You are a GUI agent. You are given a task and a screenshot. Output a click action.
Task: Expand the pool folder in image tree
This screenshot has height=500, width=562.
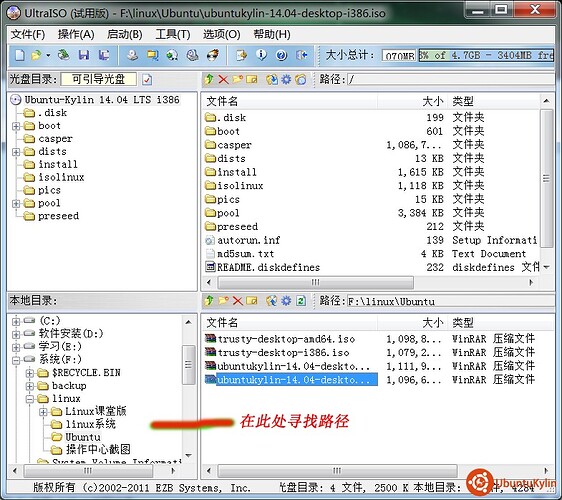[16, 204]
